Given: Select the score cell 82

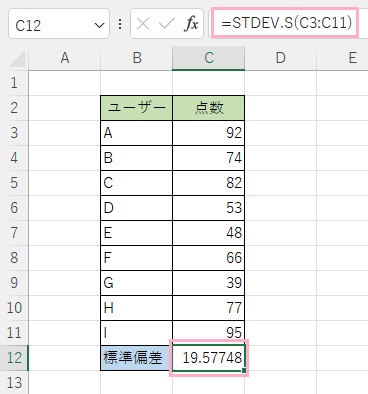Looking at the screenshot, I should pyautogui.click(x=208, y=183).
